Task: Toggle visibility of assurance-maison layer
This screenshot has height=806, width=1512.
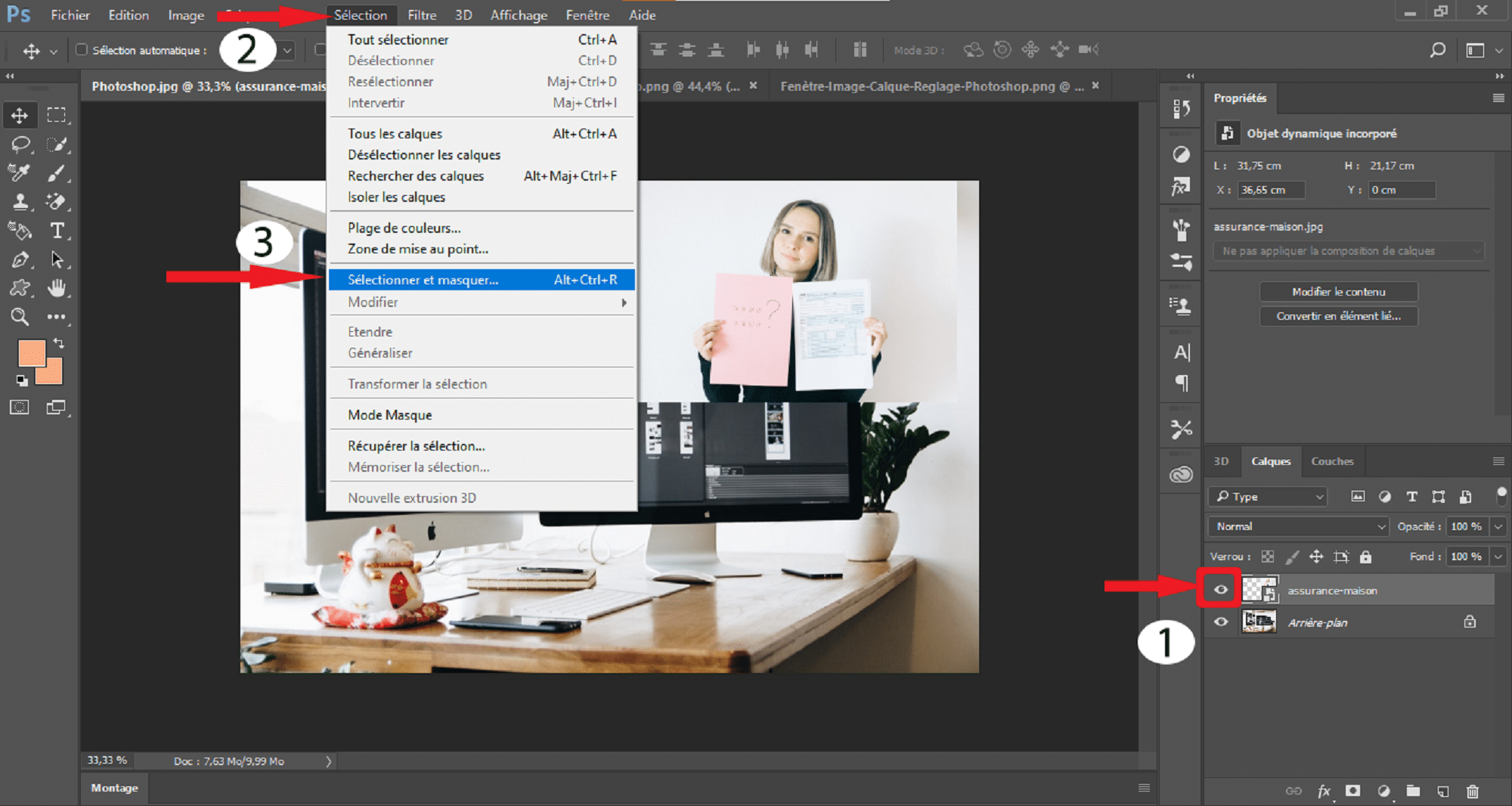Action: click(1221, 590)
